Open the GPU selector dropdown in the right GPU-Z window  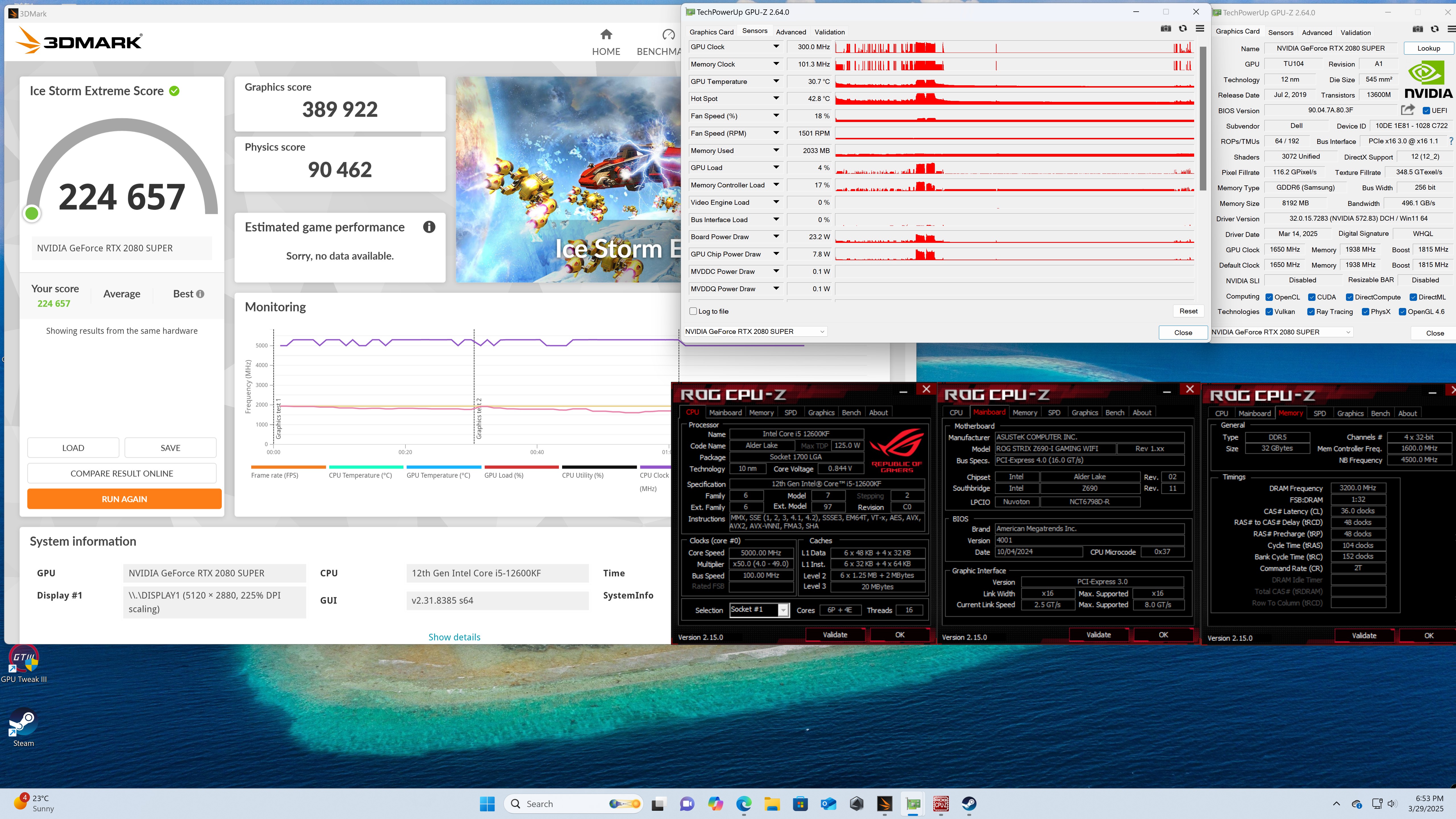[x=1281, y=332]
